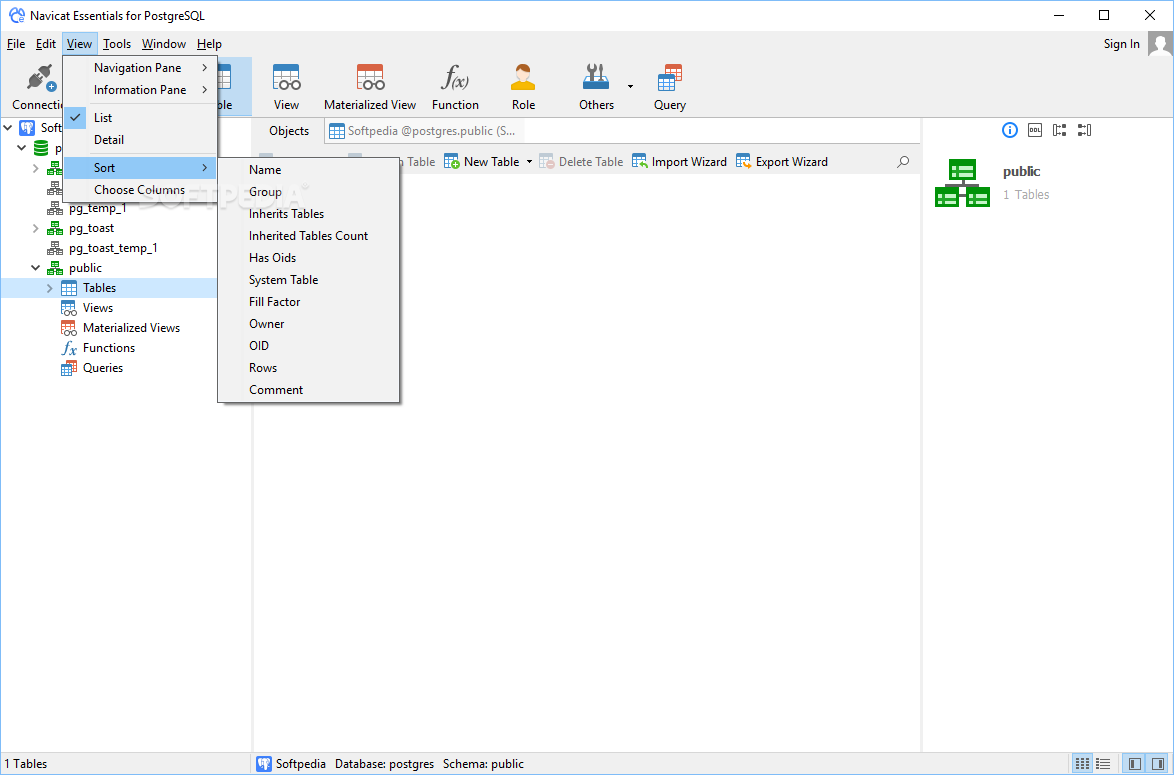The height and width of the screenshot is (775, 1174).
Task: Open the Function toolbar button
Action: (x=454, y=87)
